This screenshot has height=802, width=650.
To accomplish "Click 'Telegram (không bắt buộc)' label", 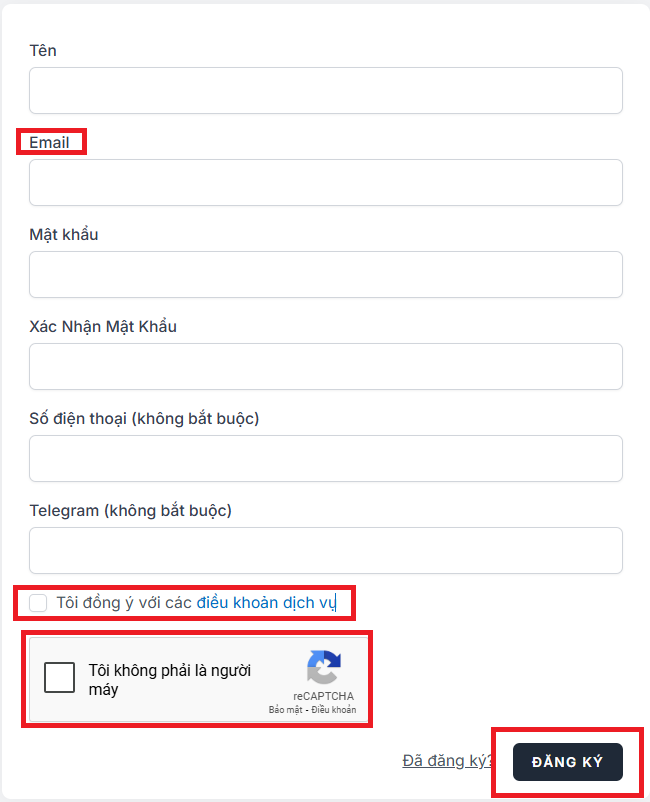I will pyautogui.click(x=130, y=511).
